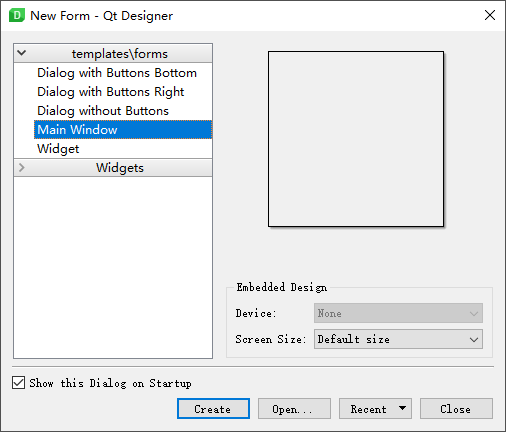This screenshot has width=506, height=432.
Task: Click the Create button
Action: [x=213, y=409]
